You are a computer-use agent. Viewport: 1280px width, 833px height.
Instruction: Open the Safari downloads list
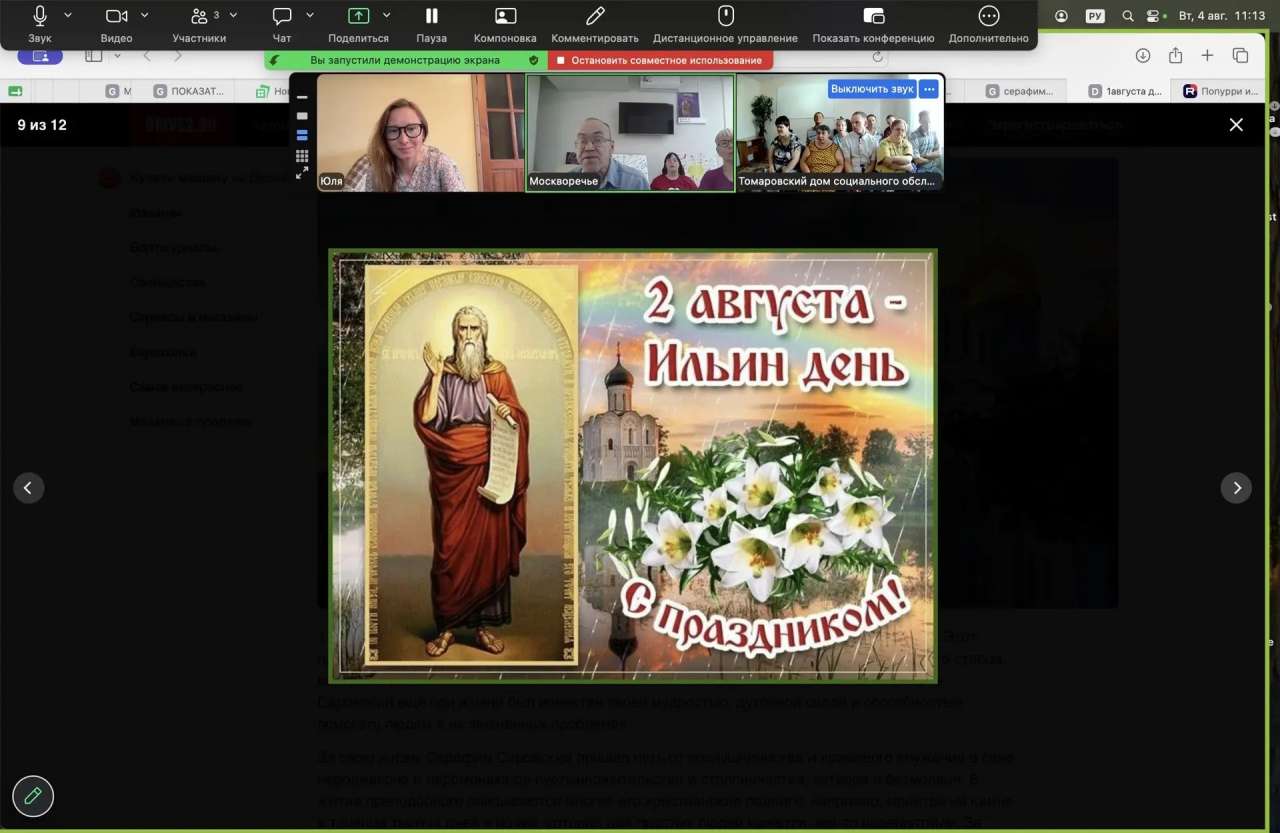1143,56
